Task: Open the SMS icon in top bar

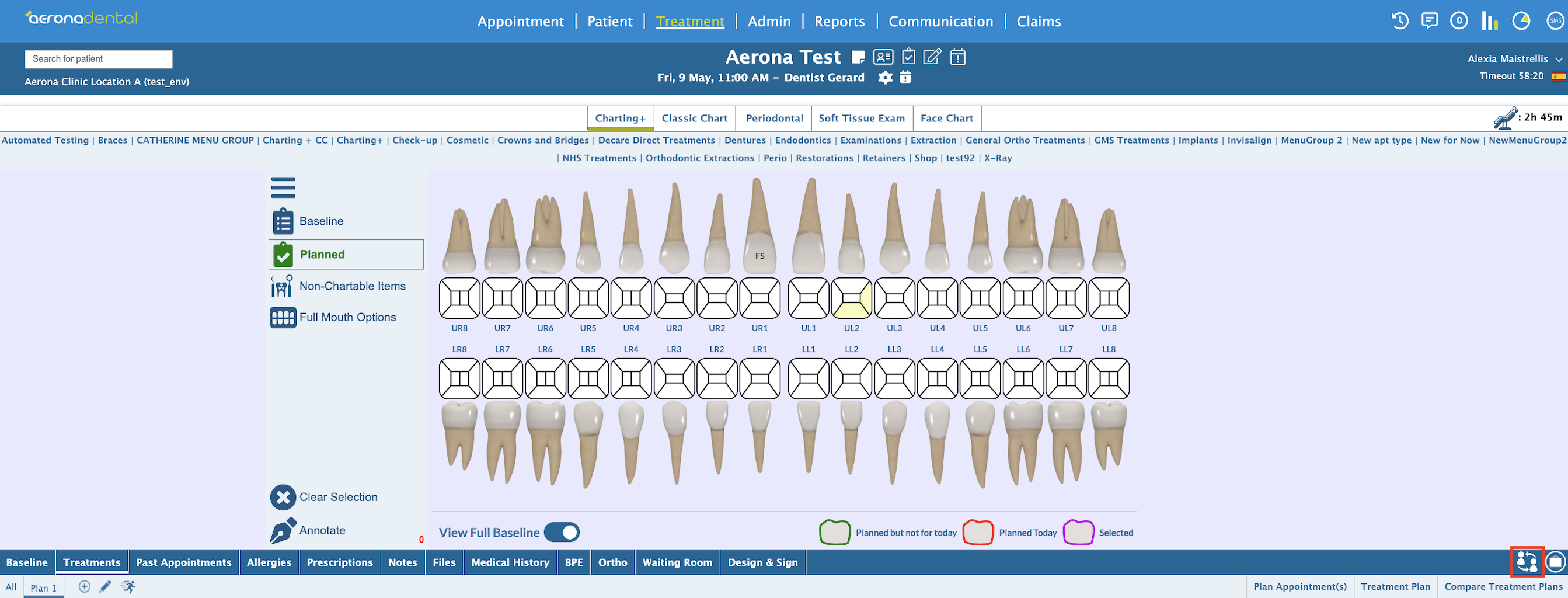Action: [1555, 20]
